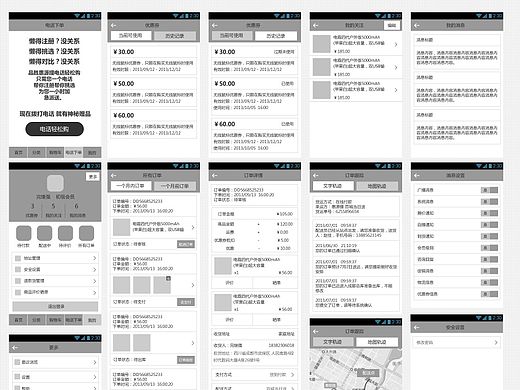Tap the square icon beside 商品评价晒单
Image resolution: width=520 pixels, height=390 pixels.
click(18, 292)
